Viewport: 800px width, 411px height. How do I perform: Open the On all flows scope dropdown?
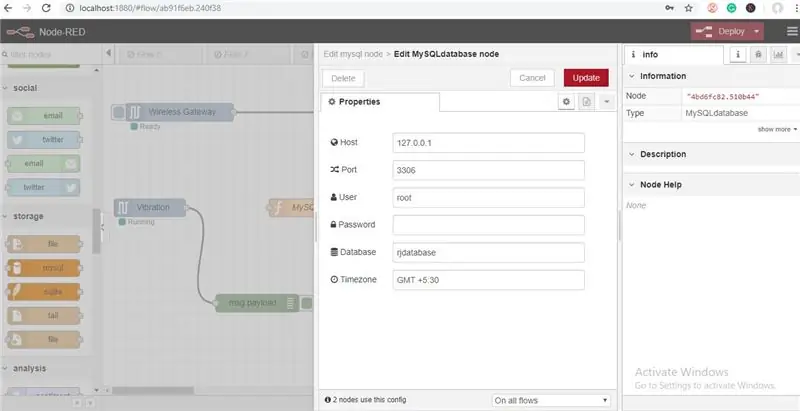pyautogui.click(x=551, y=400)
